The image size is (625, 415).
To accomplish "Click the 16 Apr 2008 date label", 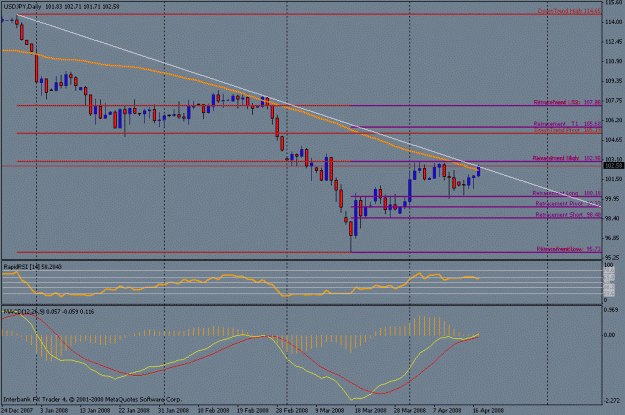I will coord(488,410).
